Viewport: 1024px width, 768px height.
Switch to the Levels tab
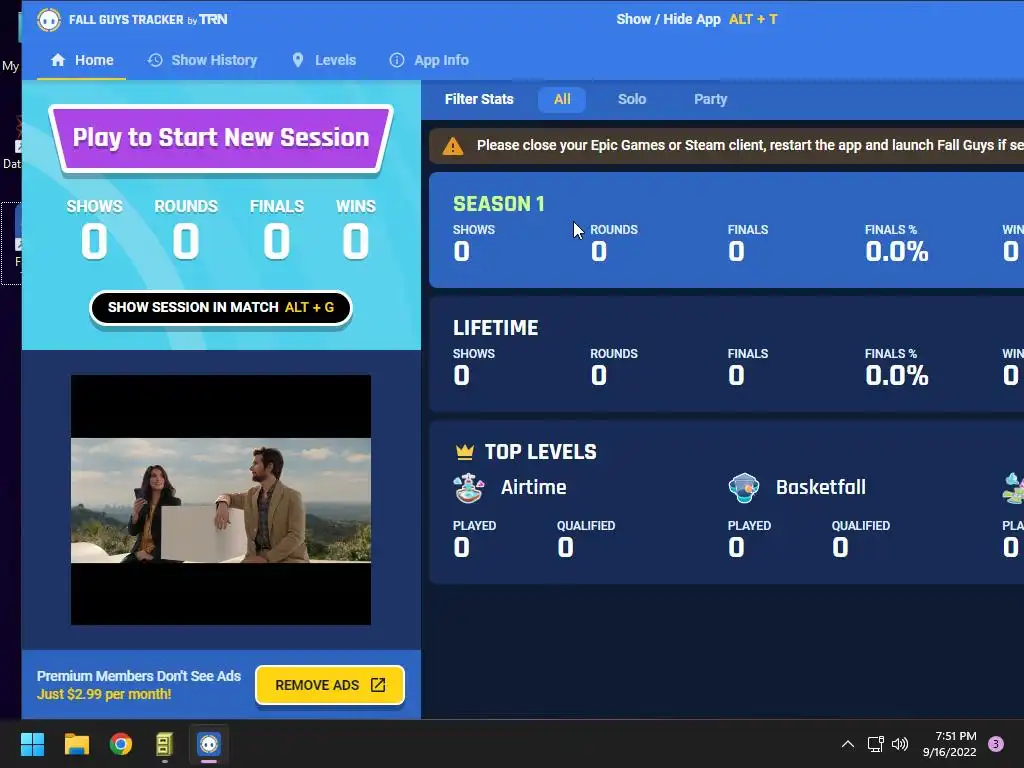[x=324, y=60]
